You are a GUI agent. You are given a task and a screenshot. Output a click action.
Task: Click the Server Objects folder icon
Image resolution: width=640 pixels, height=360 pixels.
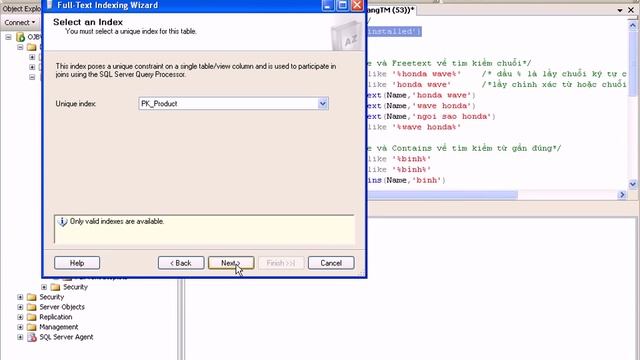point(31,307)
